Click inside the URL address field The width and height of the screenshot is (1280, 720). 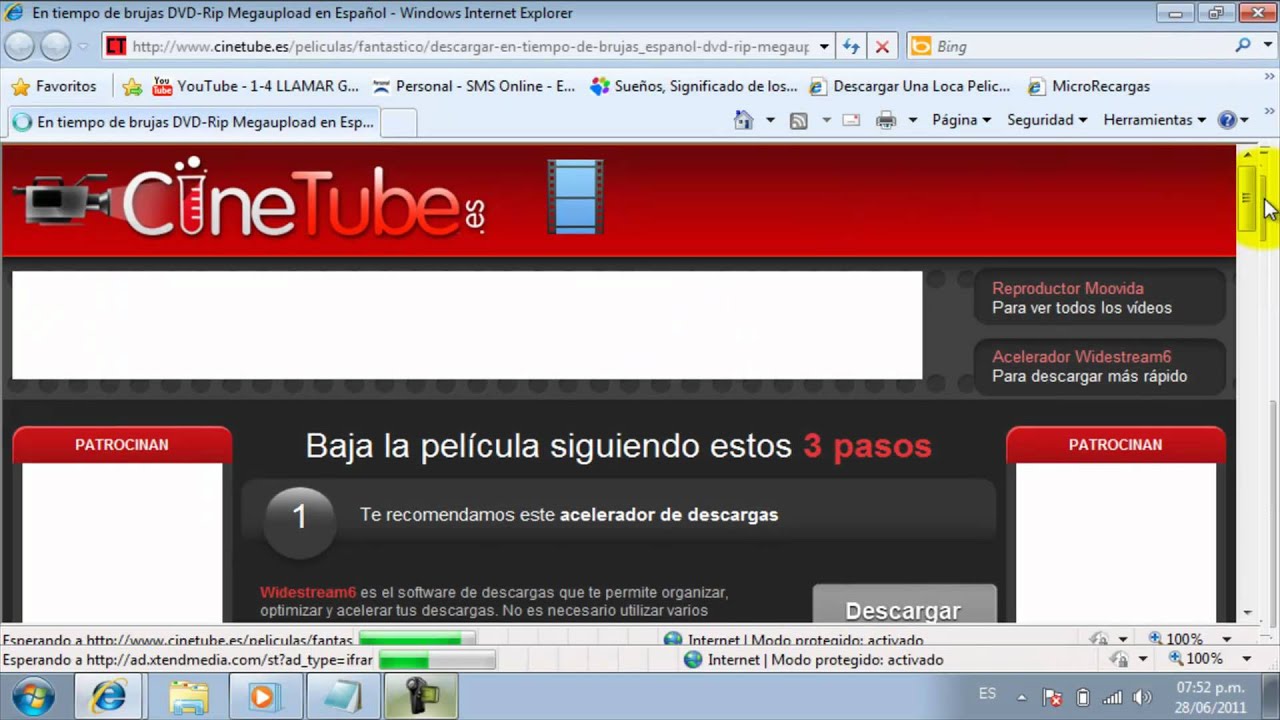coord(471,46)
